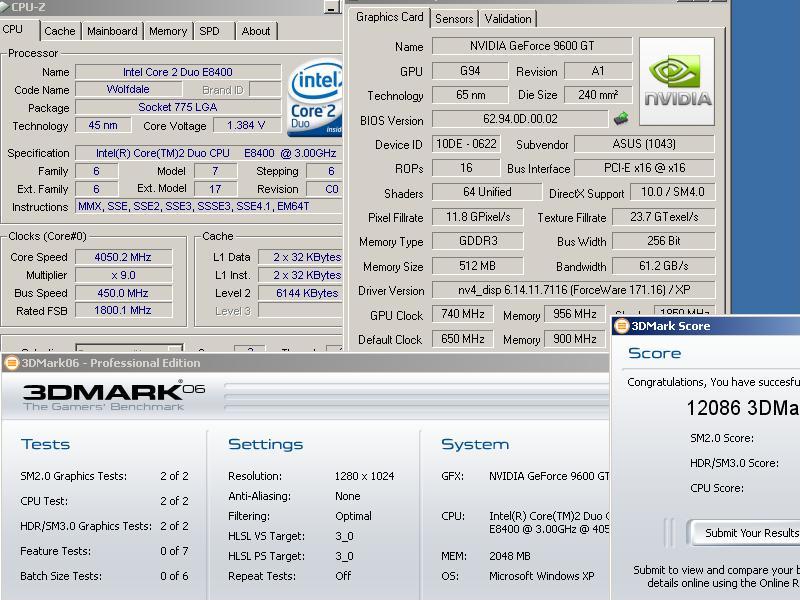Click the Die Size value '240 mm²'

(598, 95)
